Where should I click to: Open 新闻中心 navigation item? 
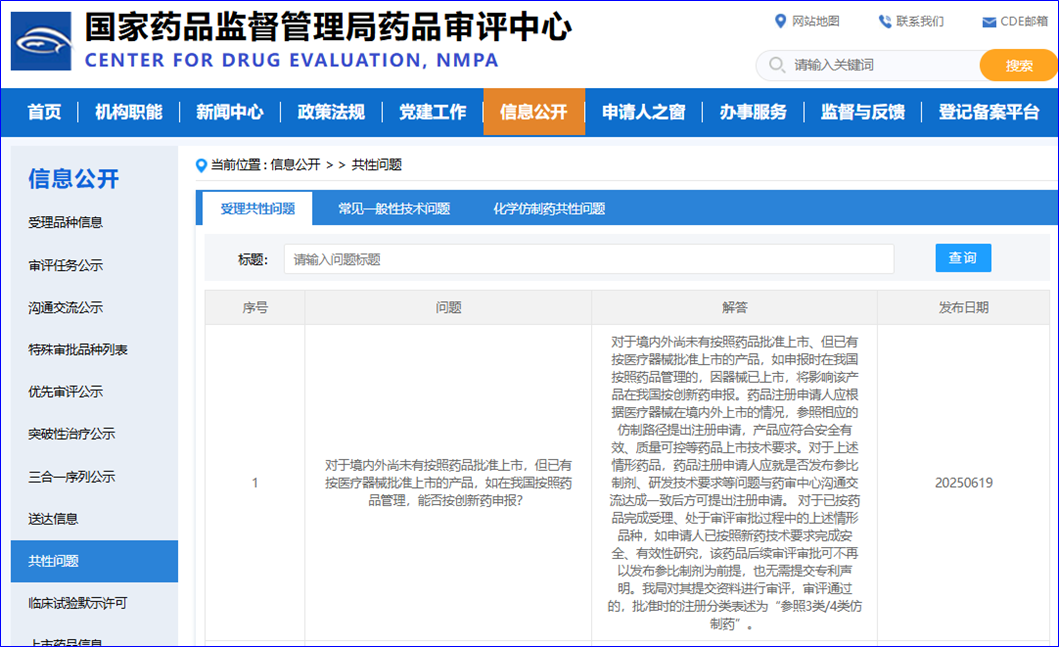coord(230,112)
